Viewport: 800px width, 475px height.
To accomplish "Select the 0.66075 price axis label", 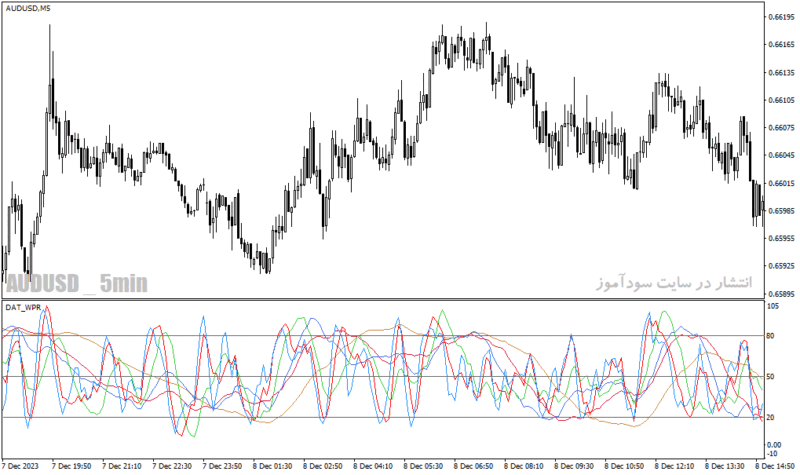I will 781,128.
